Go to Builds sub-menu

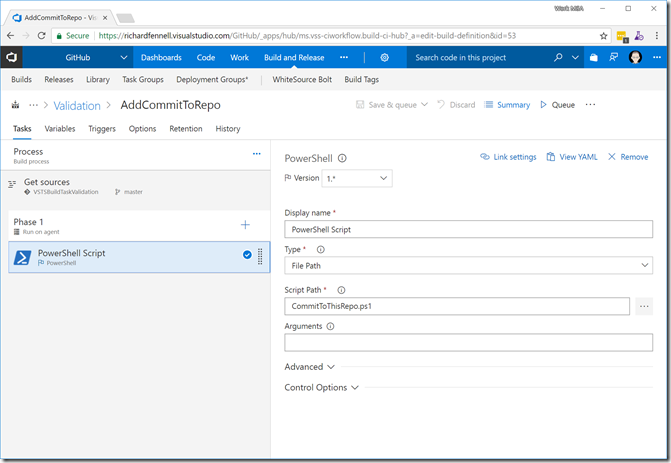21,80
